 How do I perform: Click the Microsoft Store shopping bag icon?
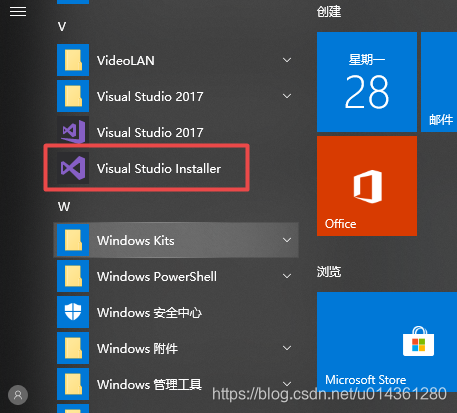418,341
